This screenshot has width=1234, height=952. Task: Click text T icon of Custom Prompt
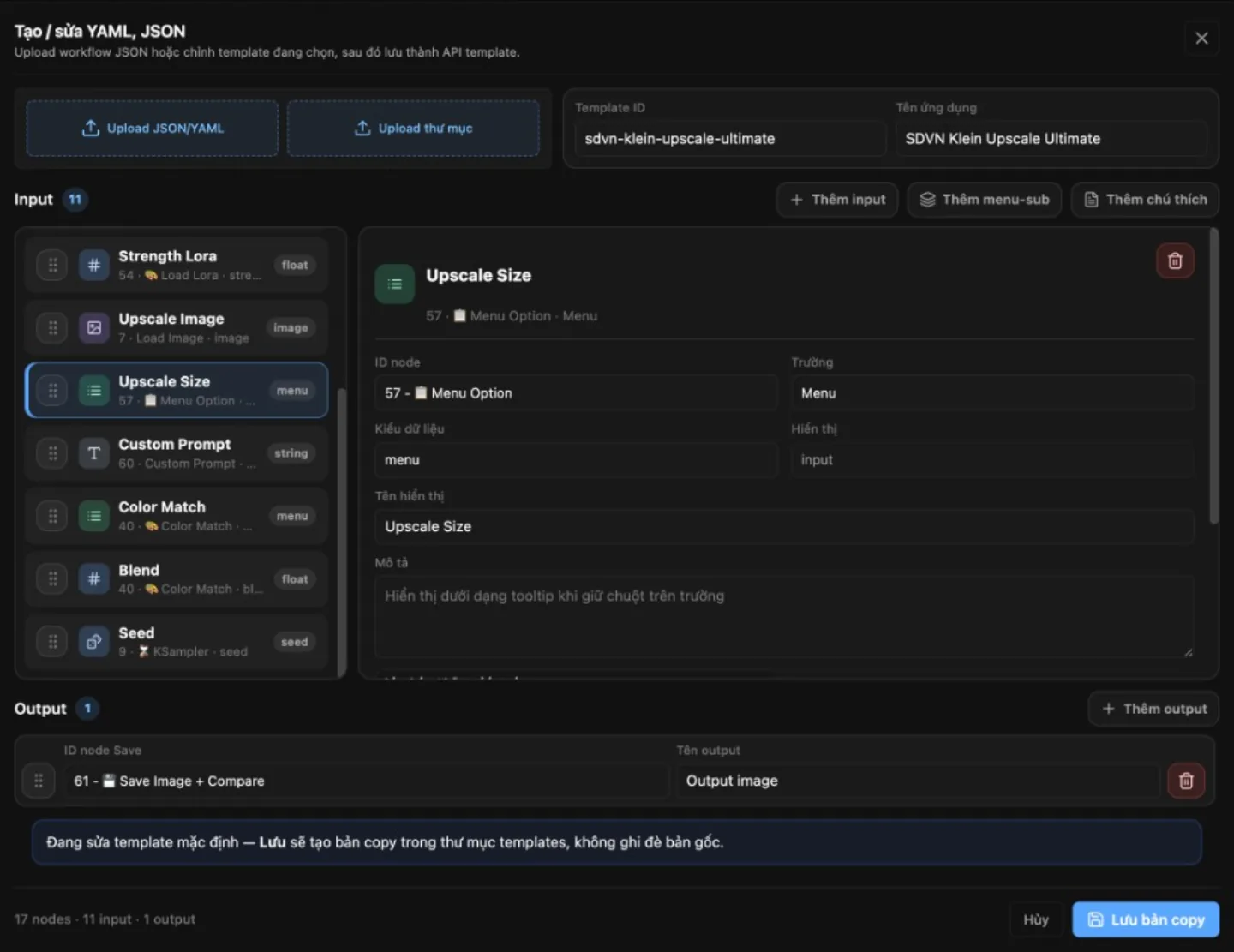click(x=94, y=452)
